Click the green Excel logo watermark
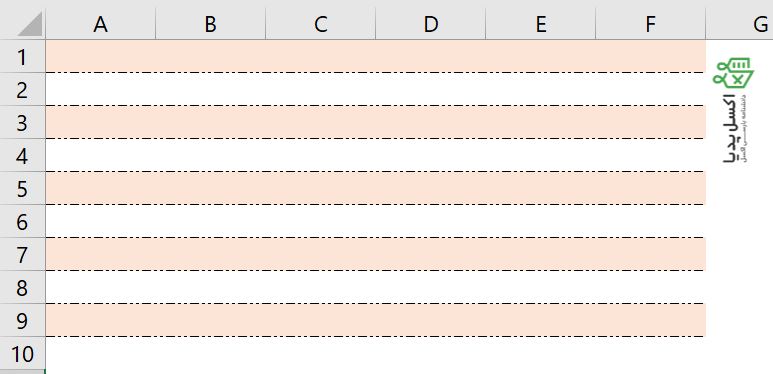 732,72
